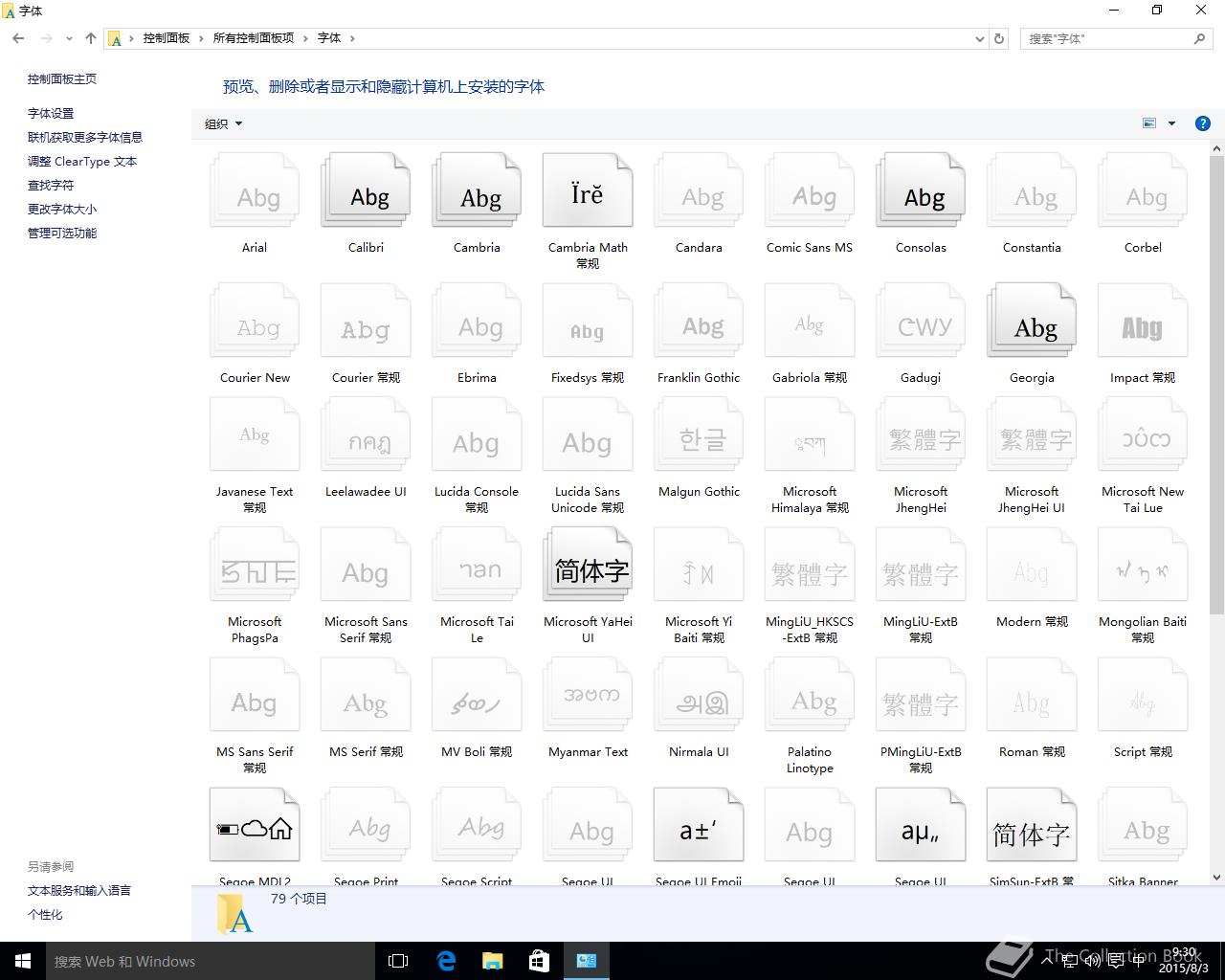Image resolution: width=1225 pixels, height=980 pixels.
Task: Open 文本服务和输入语言 link
Action: coord(79,890)
